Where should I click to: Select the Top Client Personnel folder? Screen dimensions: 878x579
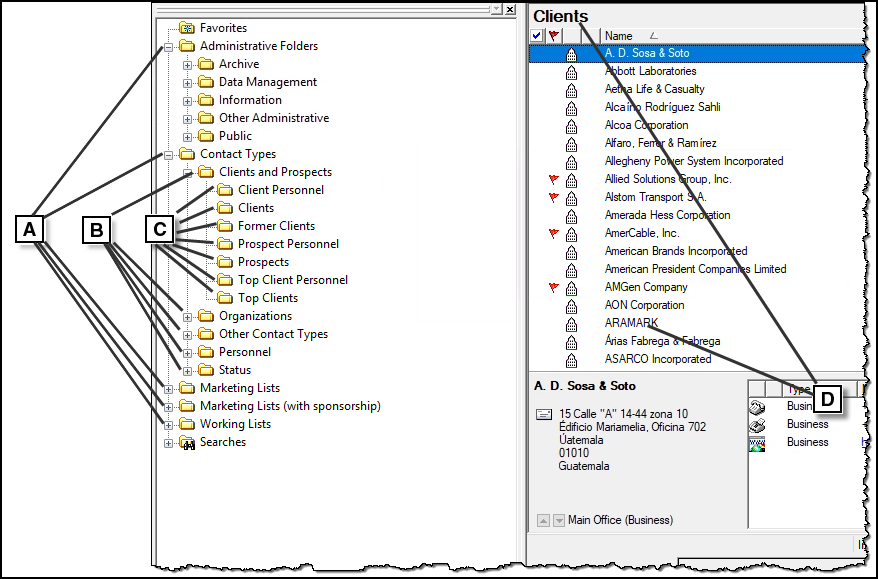pos(293,280)
